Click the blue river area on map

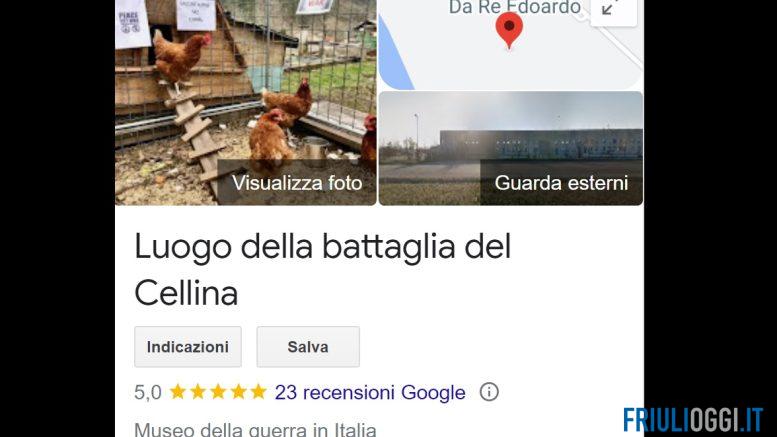click(x=395, y=55)
